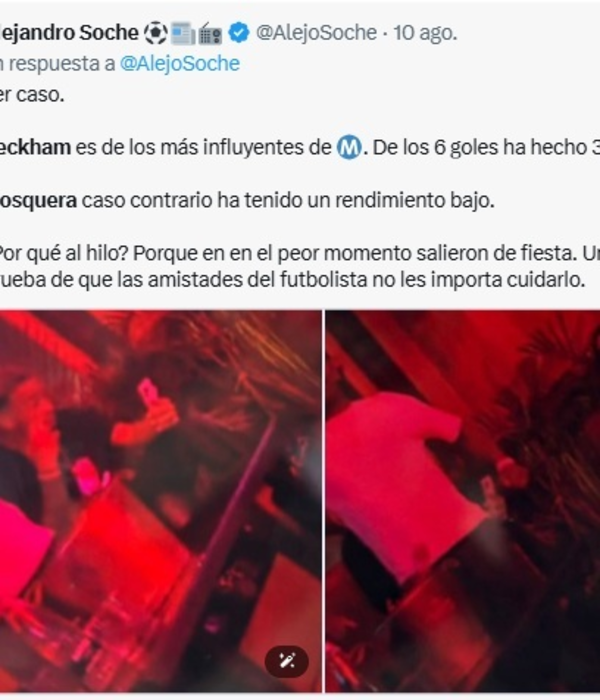Image resolution: width=600 pixels, height=700 pixels.
Task: Click the 'er caso.' text line
Action: pos(32,95)
